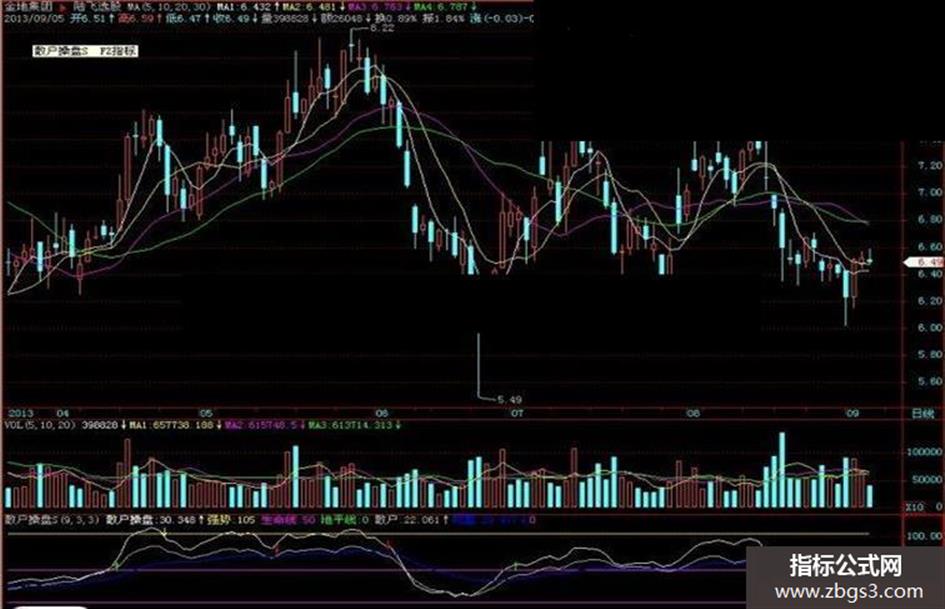Click the 2013 year label on time axis
Viewport: 945px width, 609px height.
coord(19,414)
